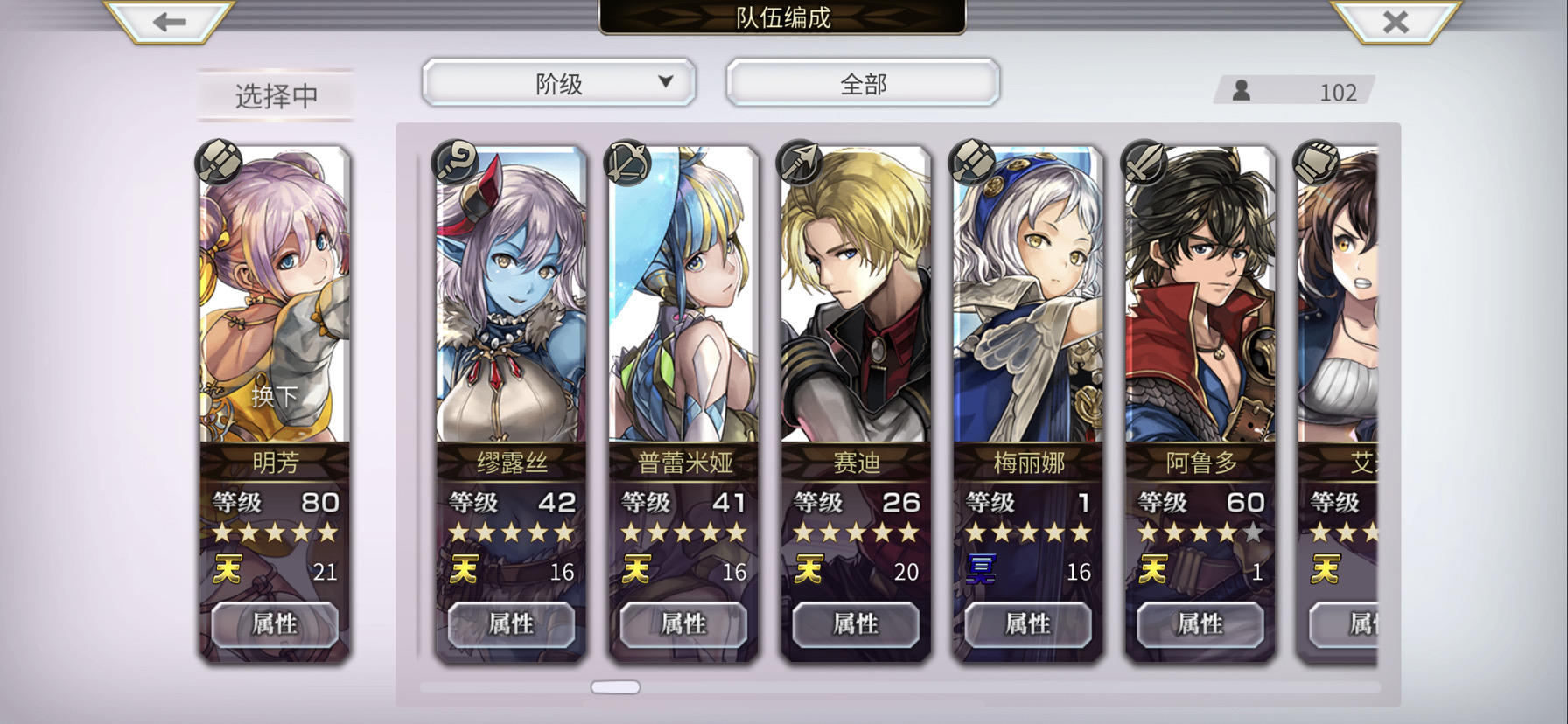1568x724 pixels.
Task: Open 属性 for 梅丽娜
Action: pyautogui.click(x=1027, y=624)
